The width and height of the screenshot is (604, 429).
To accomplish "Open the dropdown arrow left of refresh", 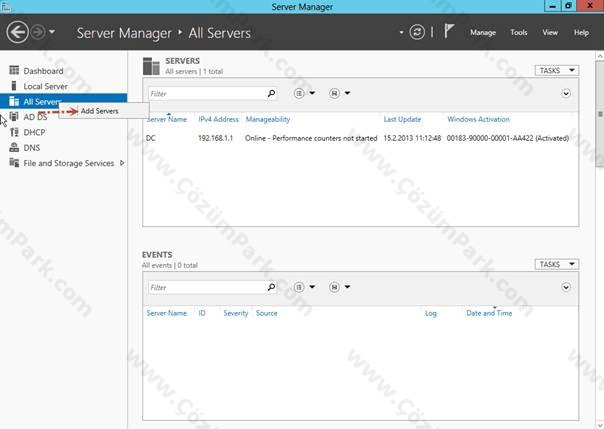I will tap(401, 32).
